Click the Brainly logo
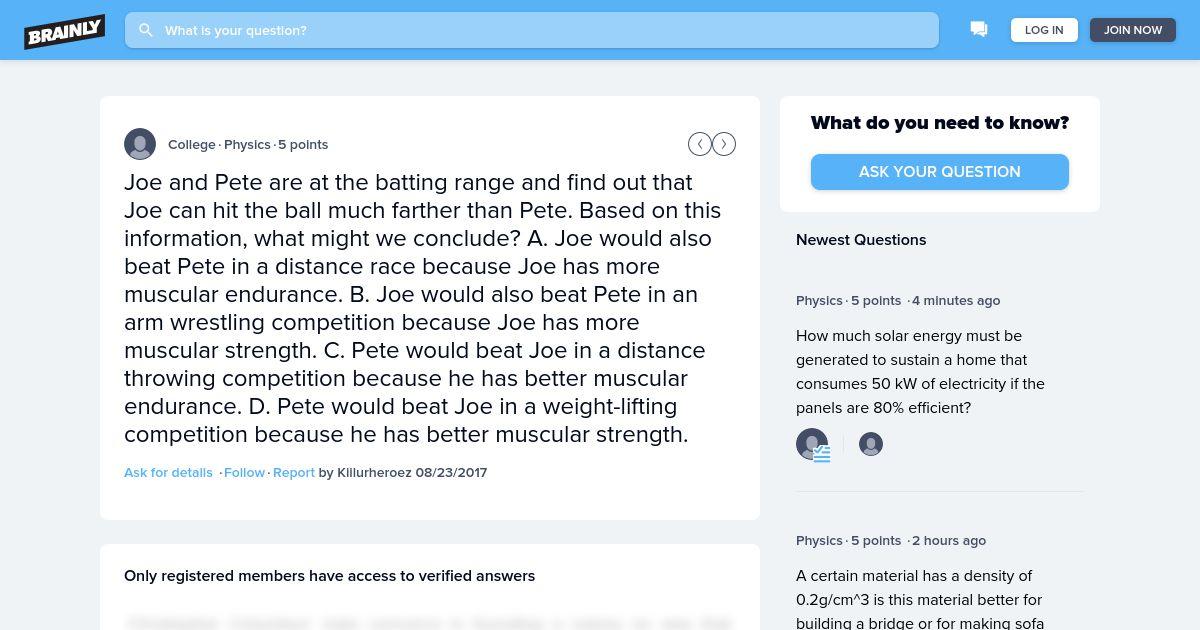Viewport: 1200px width, 630px height. pyautogui.click(x=65, y=31)
